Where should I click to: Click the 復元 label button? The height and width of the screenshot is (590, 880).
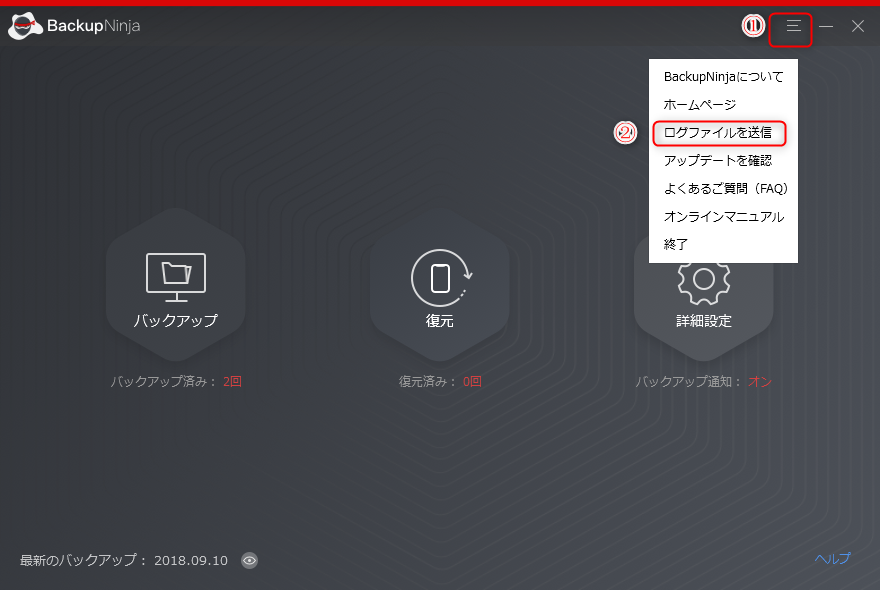pos(439,321)
